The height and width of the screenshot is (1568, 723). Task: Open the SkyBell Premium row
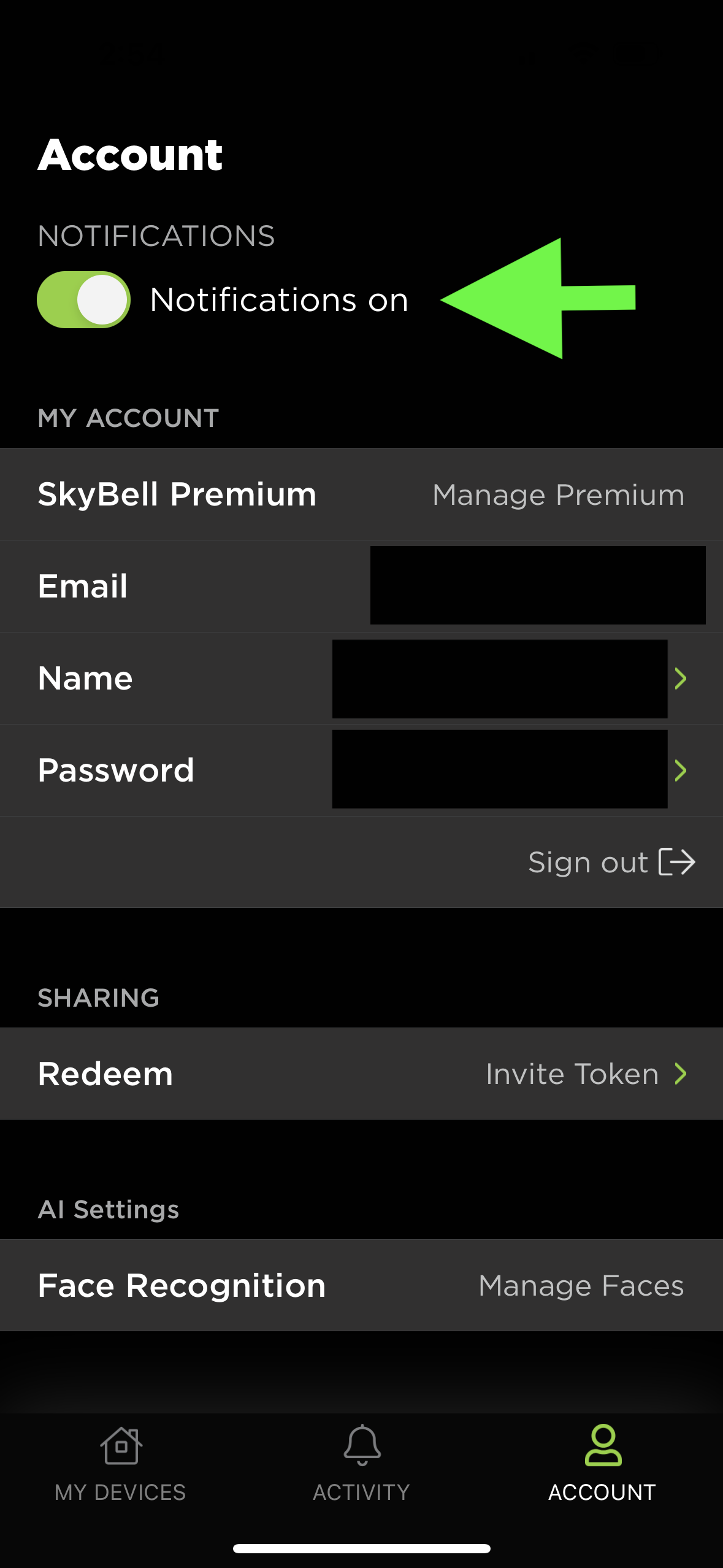[x=361, y=494]
